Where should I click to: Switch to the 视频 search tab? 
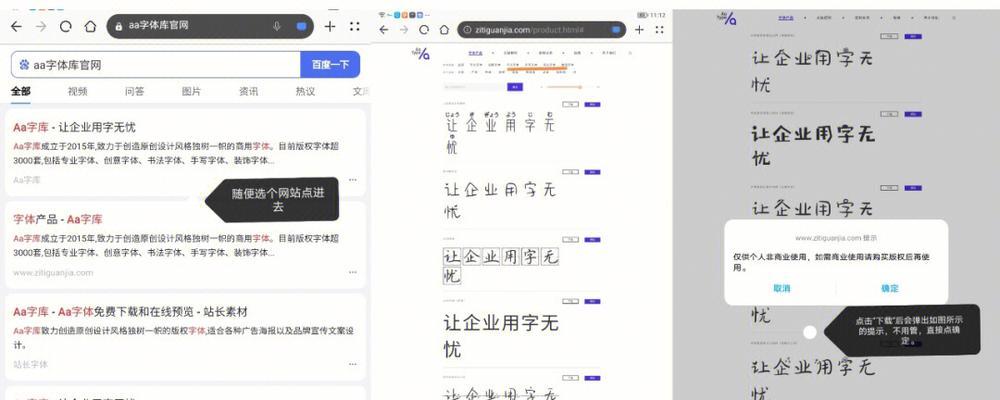click(78, 91)
